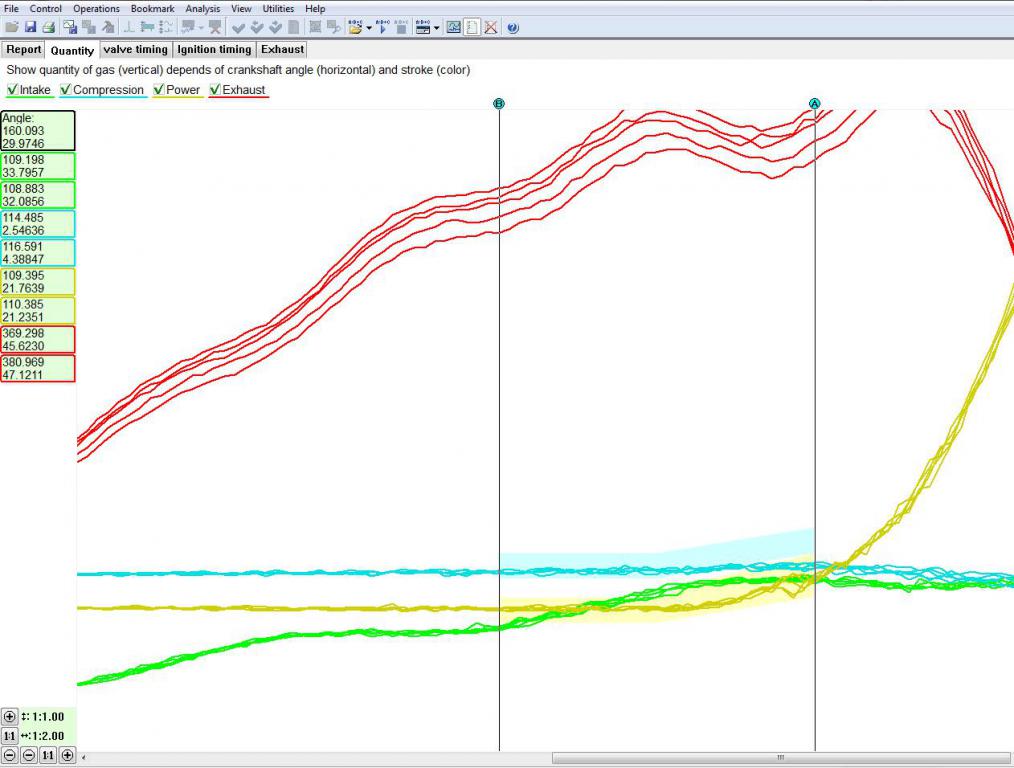Image resolution: width=1014 pixels, height=768 pixels.
Task: Click the first greyed checkmark icon
Action: (x=238, y=27)
